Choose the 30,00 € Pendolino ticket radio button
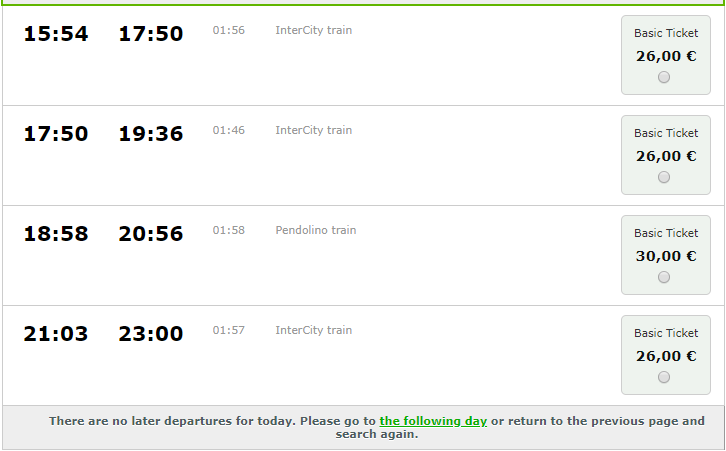 tap(664, 278)
